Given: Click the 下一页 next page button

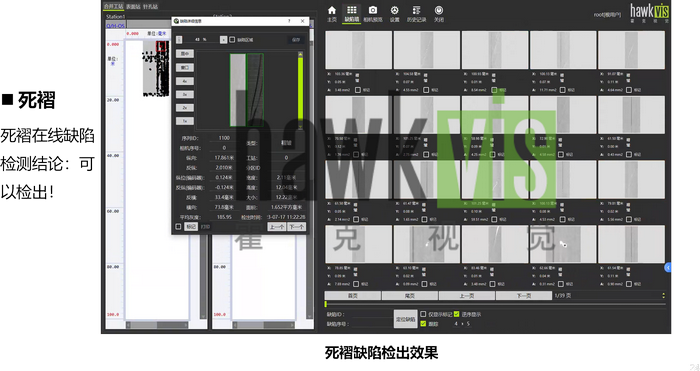Looking at the screenshot, I should point(524,296).
